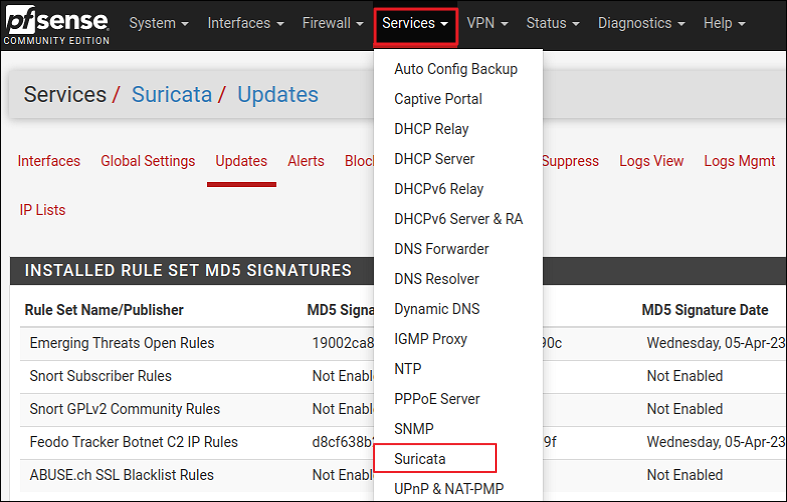Image resolution: width=787 pixels, height=502 pixels.
Task: Select the Updates tab
Action: tap(241, 161)
